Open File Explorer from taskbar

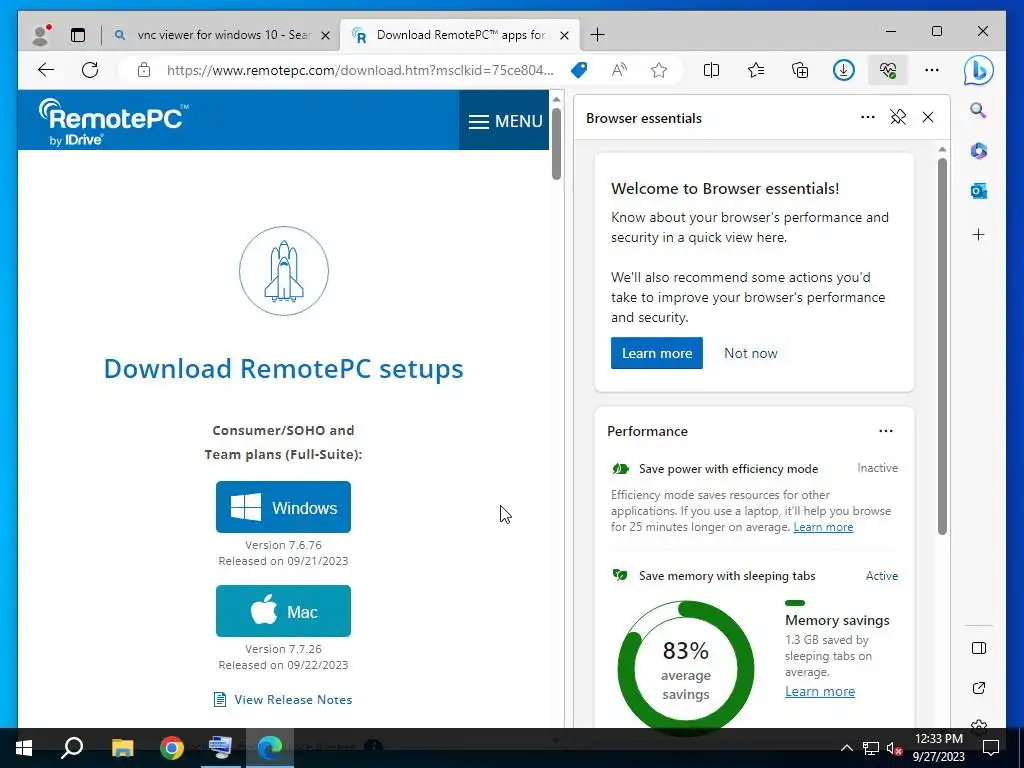(122, 748)
